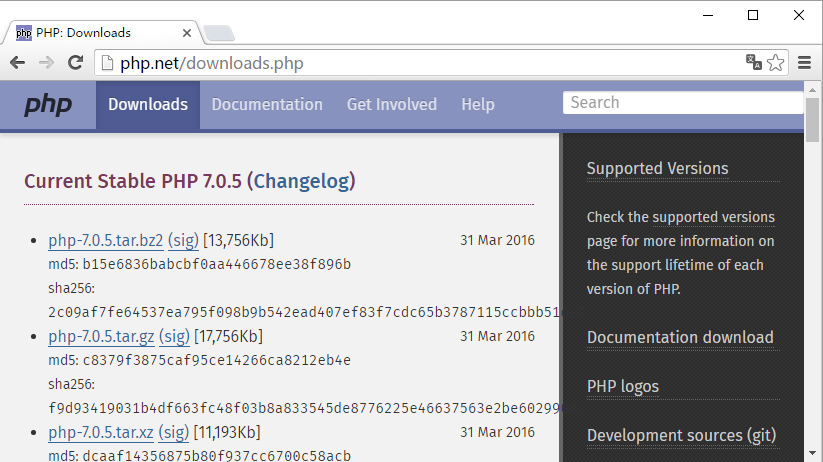Close the PHP: Downloads tab
823x462 pixels.
(186, 33)
